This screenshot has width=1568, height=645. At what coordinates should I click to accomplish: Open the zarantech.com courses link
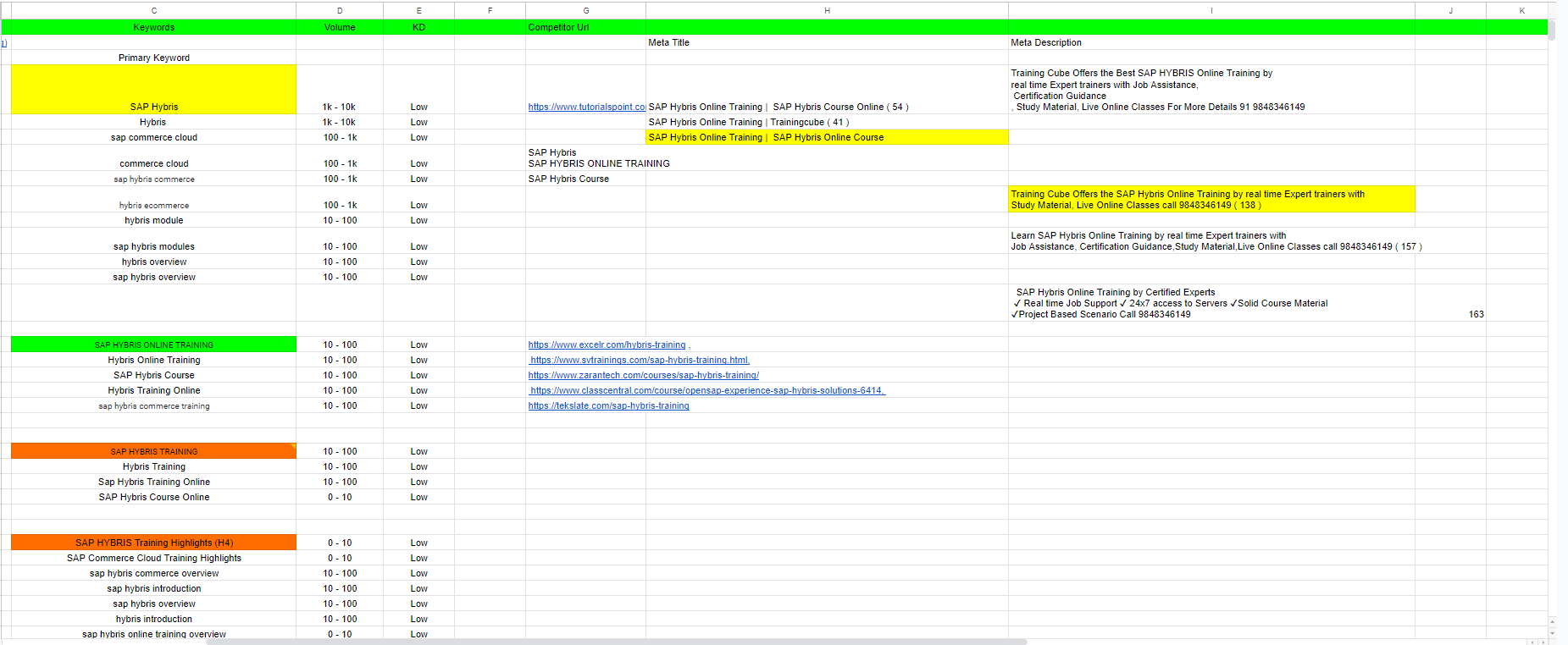(x=643, y=376)
